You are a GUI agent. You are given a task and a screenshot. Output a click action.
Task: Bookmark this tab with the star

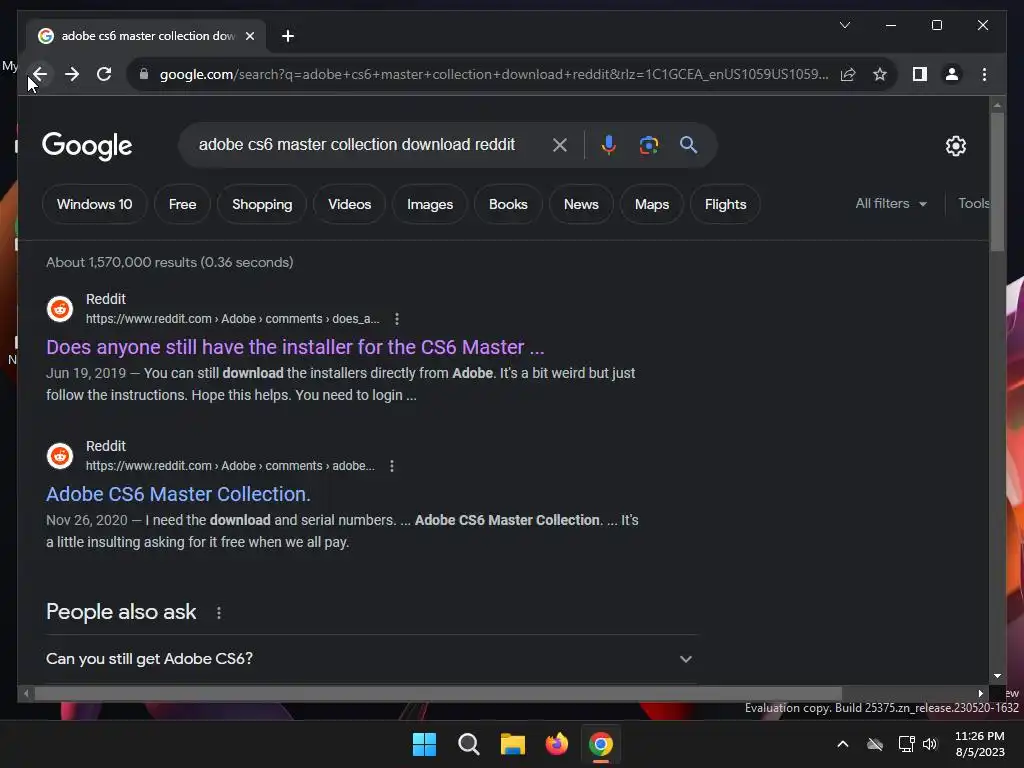point(880,74)
